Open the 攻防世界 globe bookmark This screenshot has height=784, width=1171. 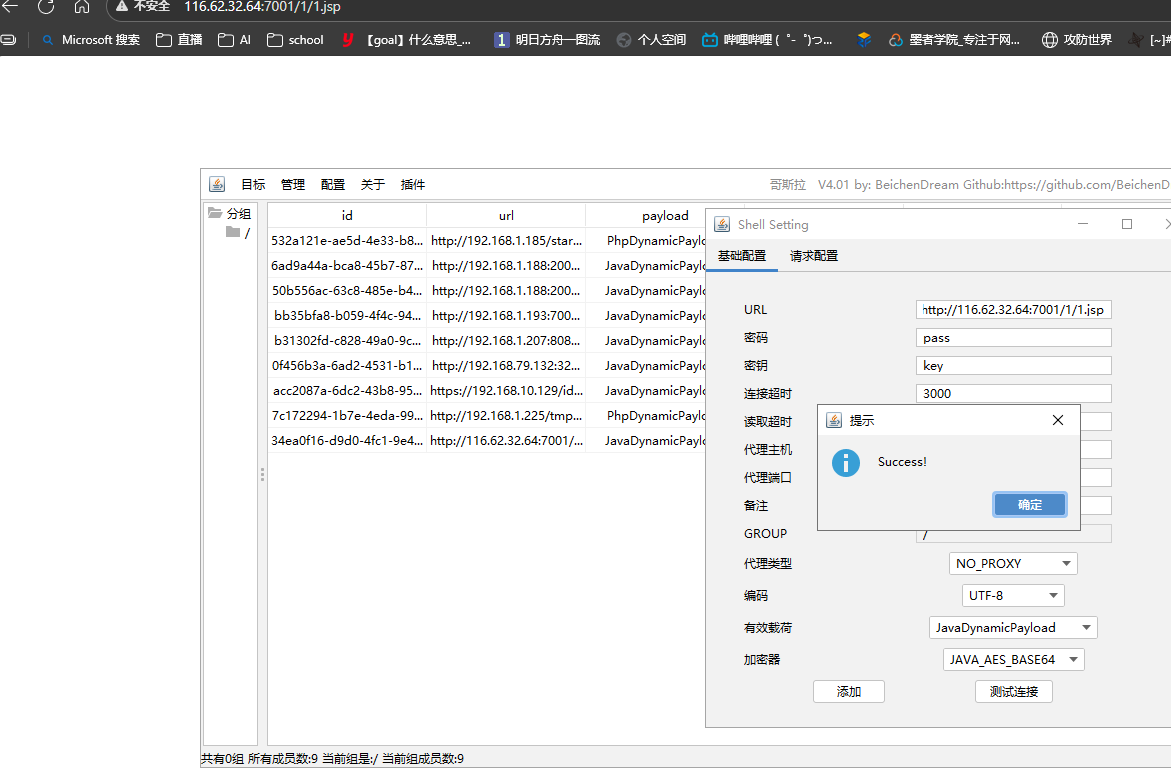point(1050,40)
